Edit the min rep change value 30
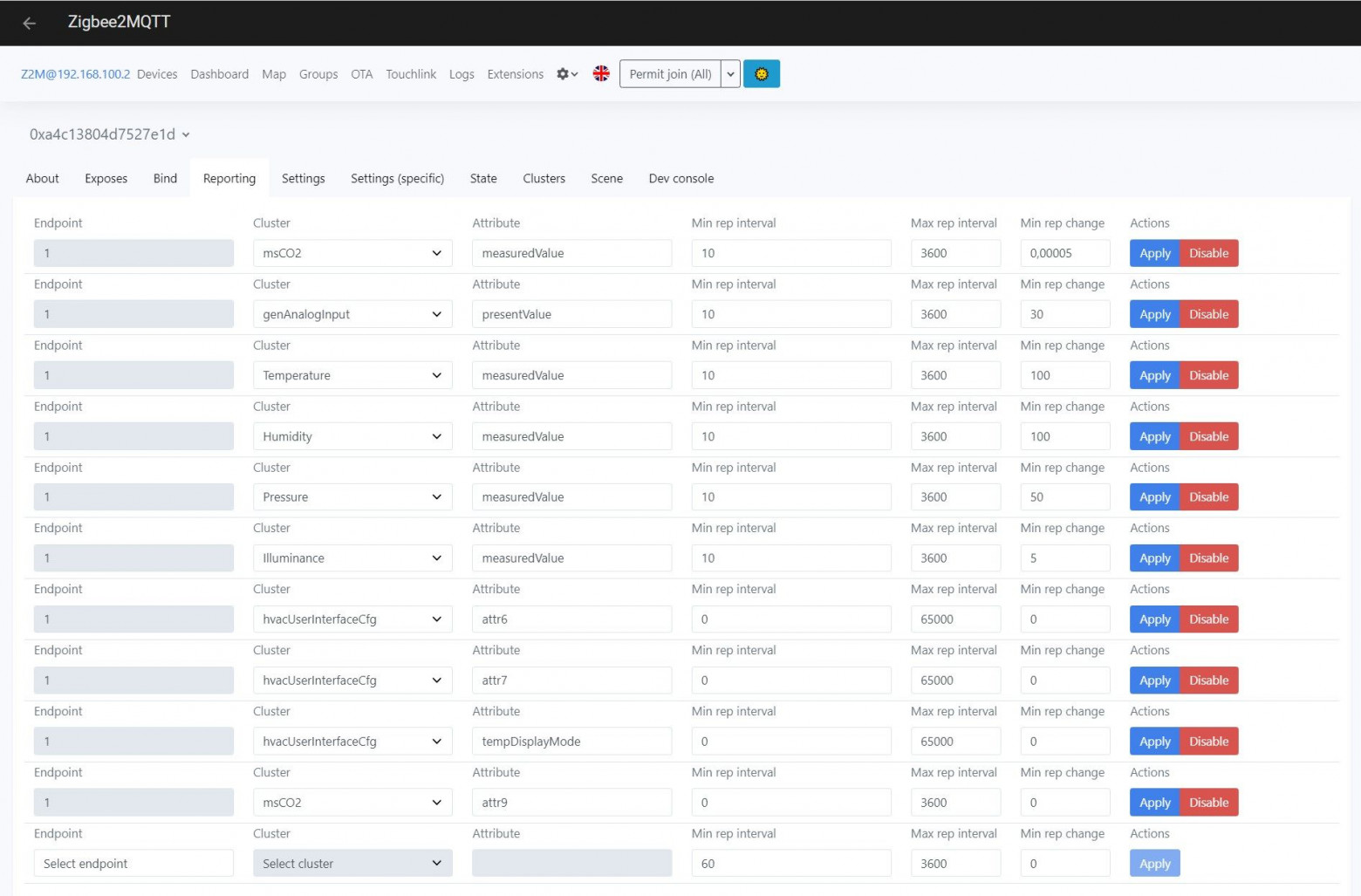1361x896 pixels. pos(1065,314)
